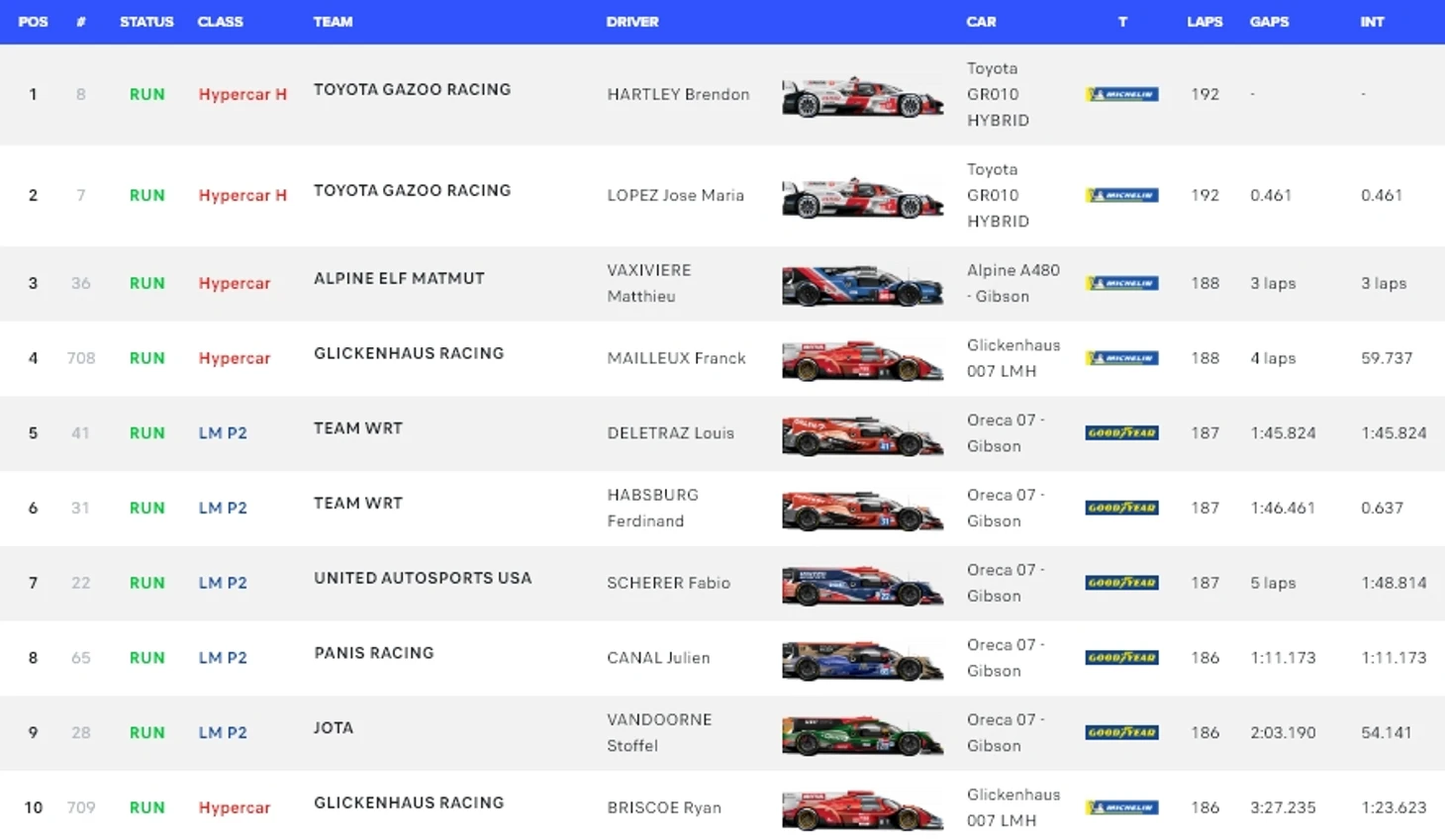Open the JOTA number 28 car image
Image resolution: width=1445 pixels, height=840 pixels.
862,735
